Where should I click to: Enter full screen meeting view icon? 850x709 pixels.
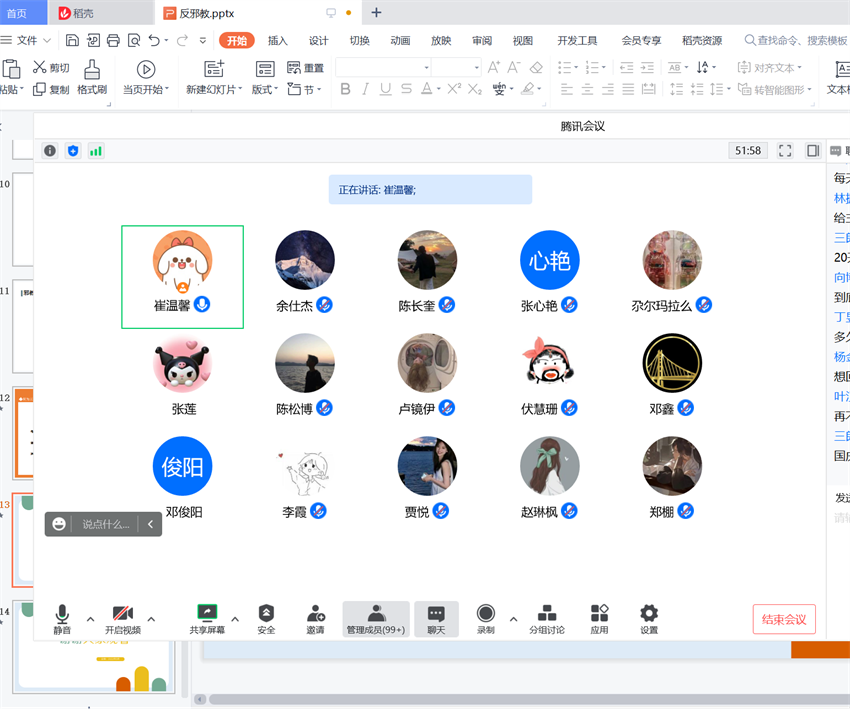tap(785, 151)
